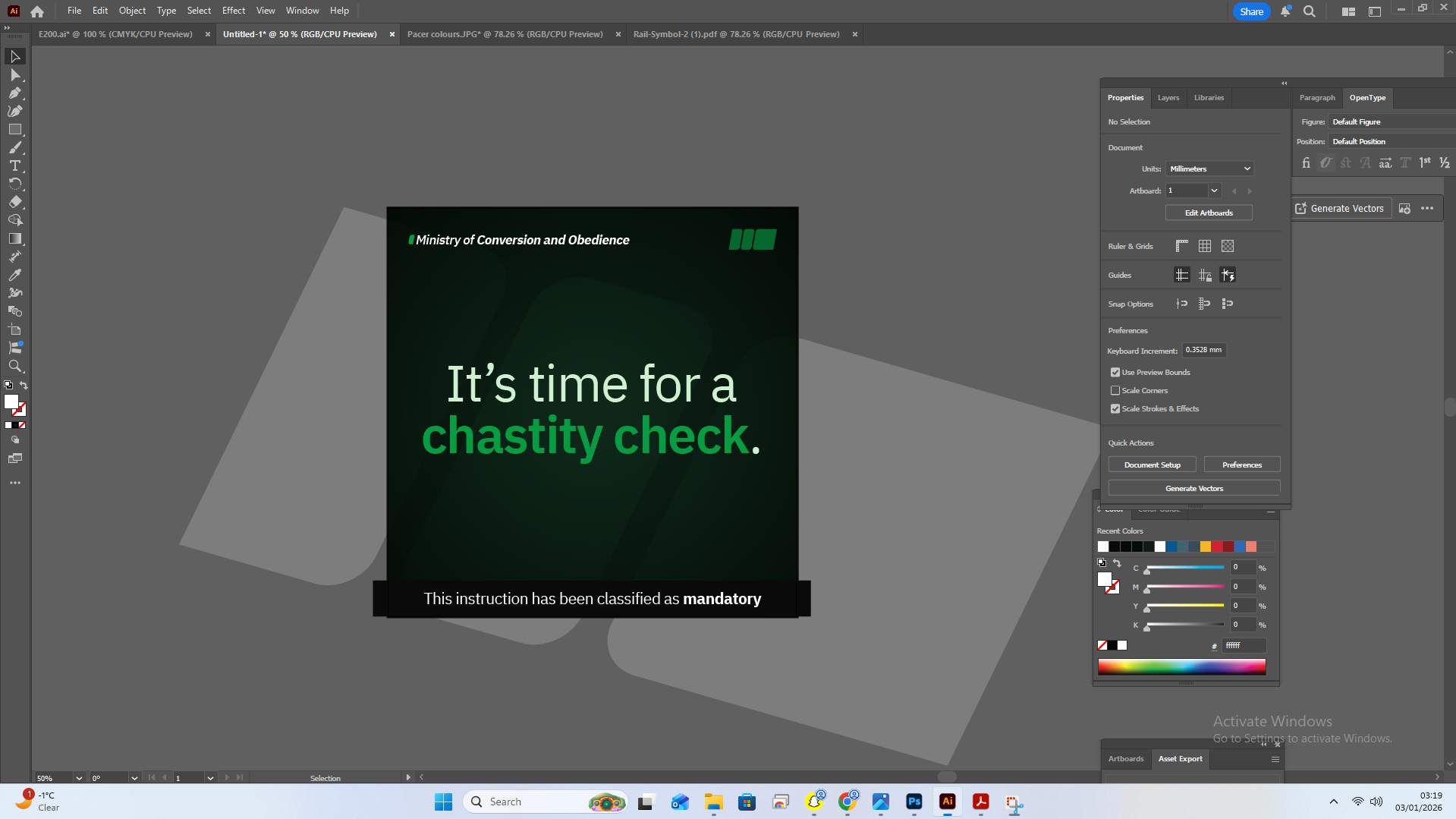Enable Scale Corners checkbox
The height and width of the screenshot is (819, 1456).
coord(1115,391)
